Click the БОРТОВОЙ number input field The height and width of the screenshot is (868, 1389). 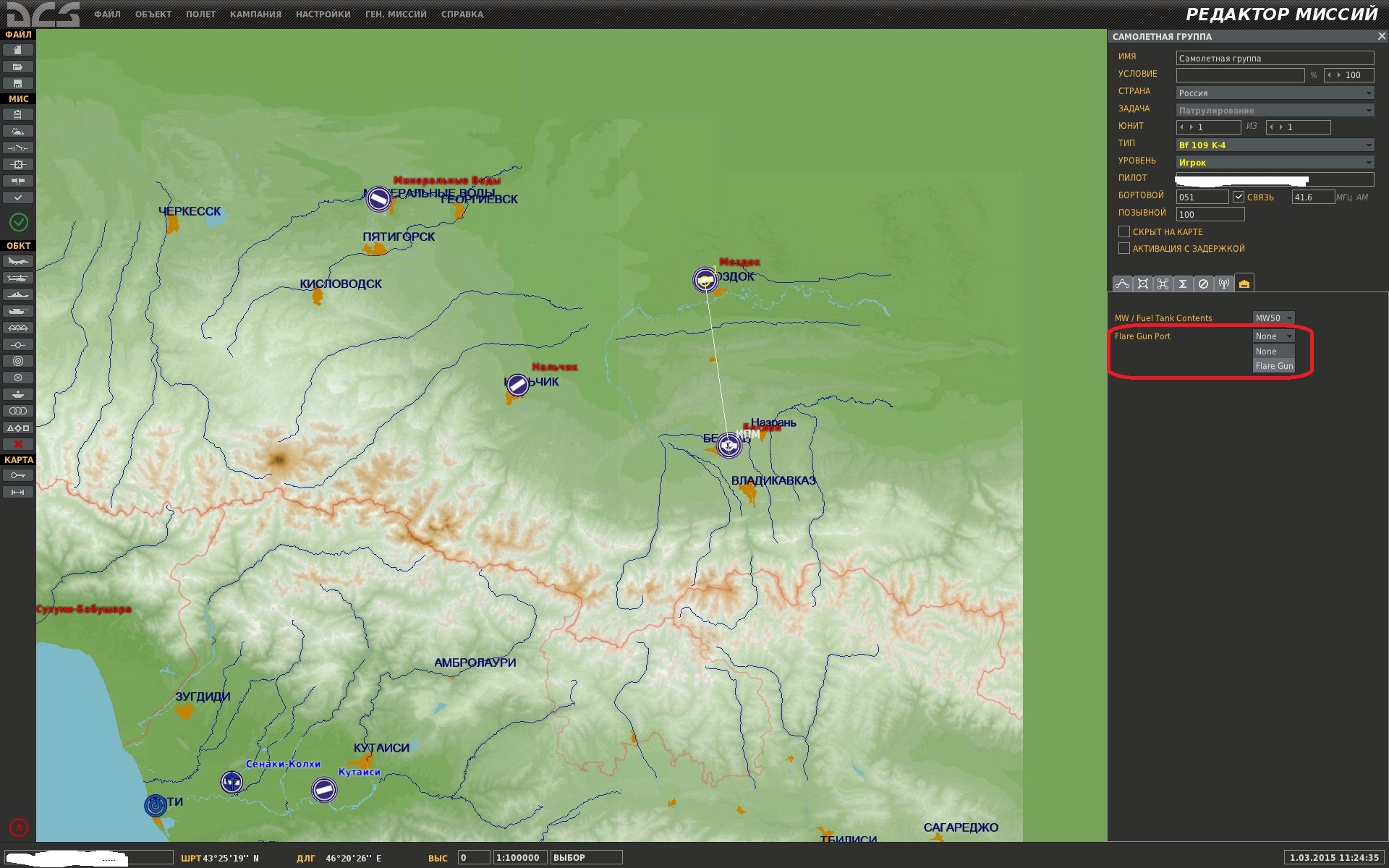tap(1202, 197)
